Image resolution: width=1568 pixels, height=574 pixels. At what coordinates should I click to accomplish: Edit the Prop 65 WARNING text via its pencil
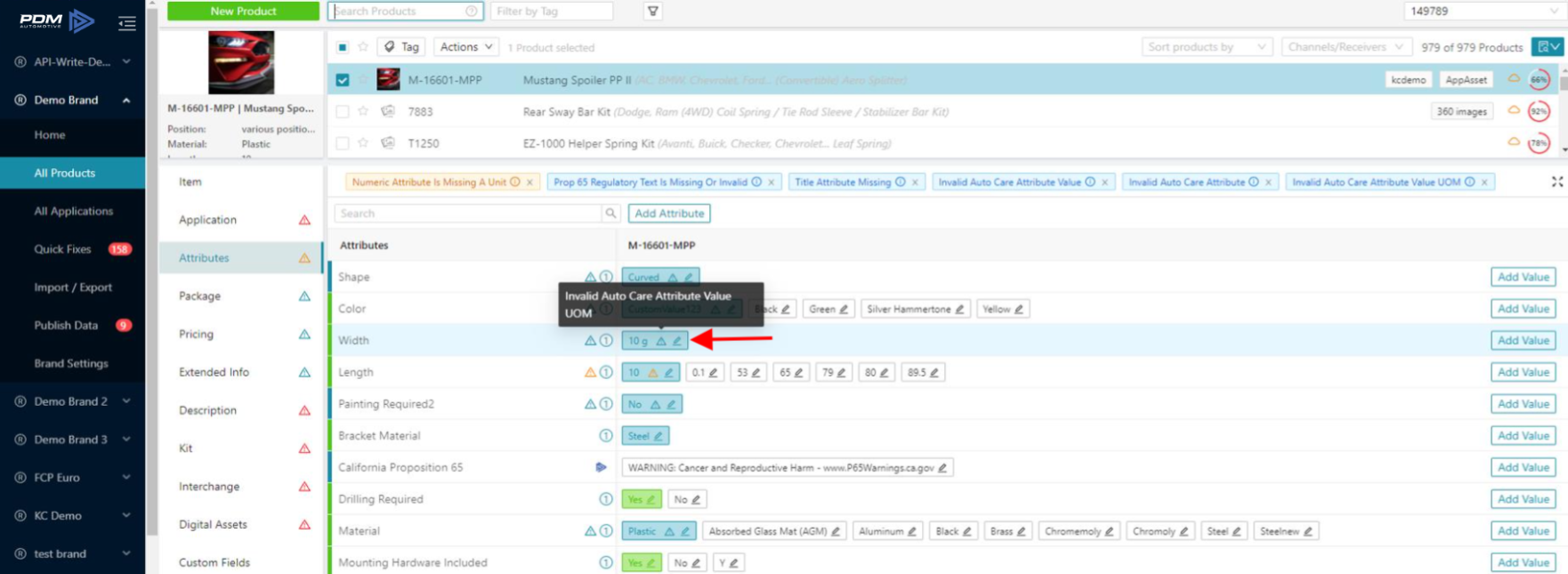coord(942,468)
